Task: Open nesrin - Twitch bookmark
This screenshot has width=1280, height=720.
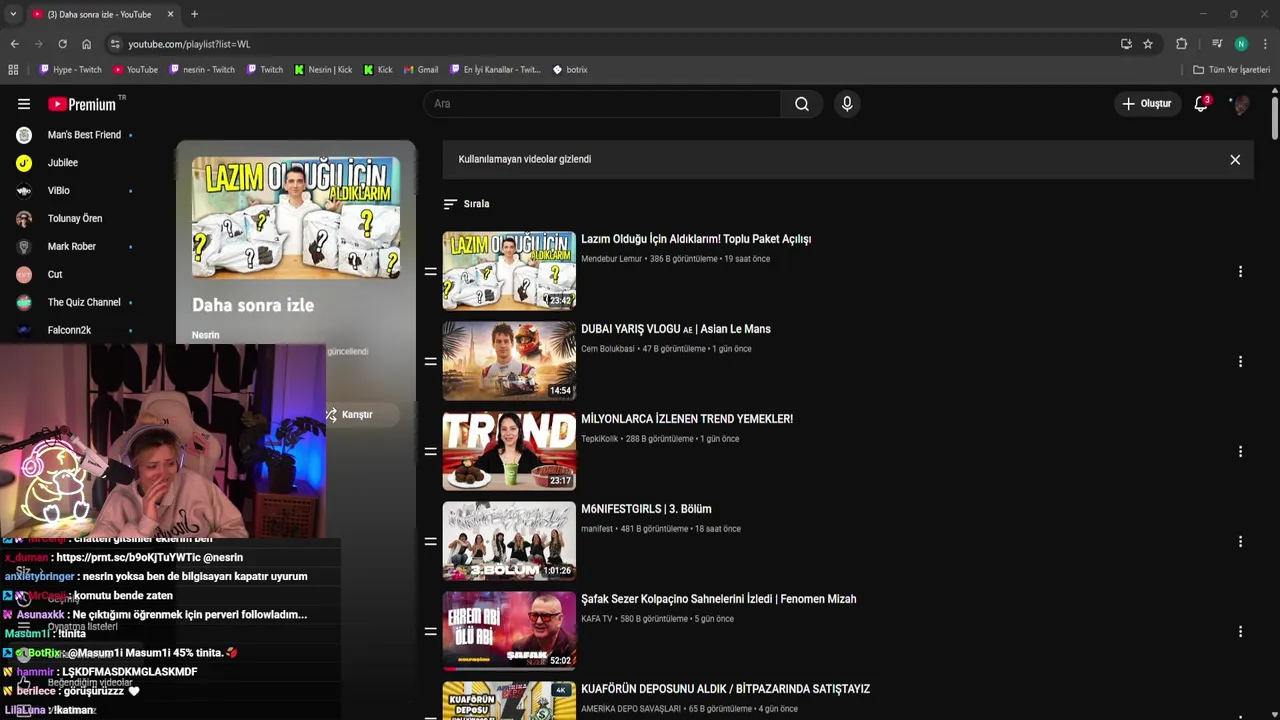Action: [x=202, y=70]
